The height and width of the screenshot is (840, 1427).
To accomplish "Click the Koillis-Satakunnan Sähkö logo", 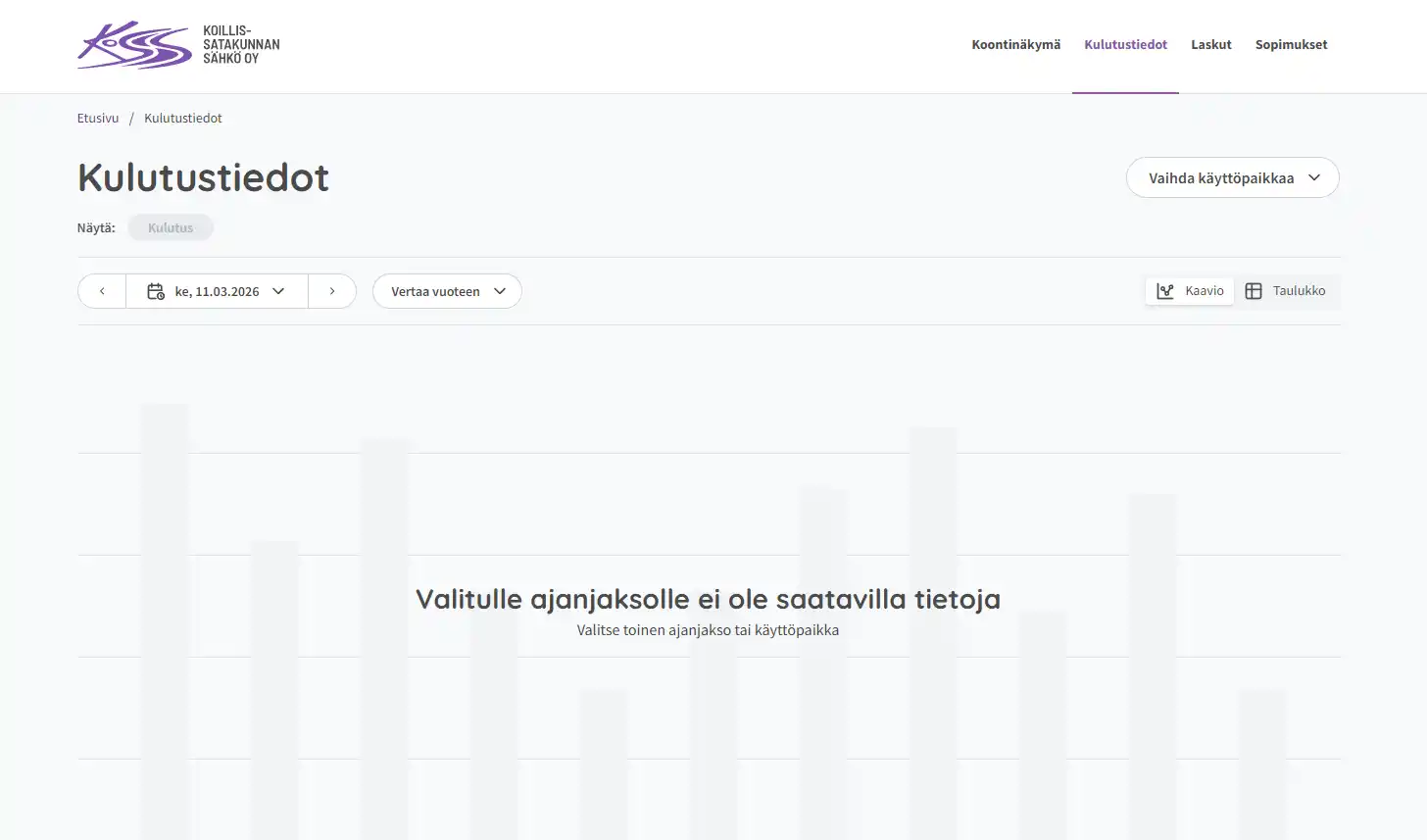I will tap(178, 45).
